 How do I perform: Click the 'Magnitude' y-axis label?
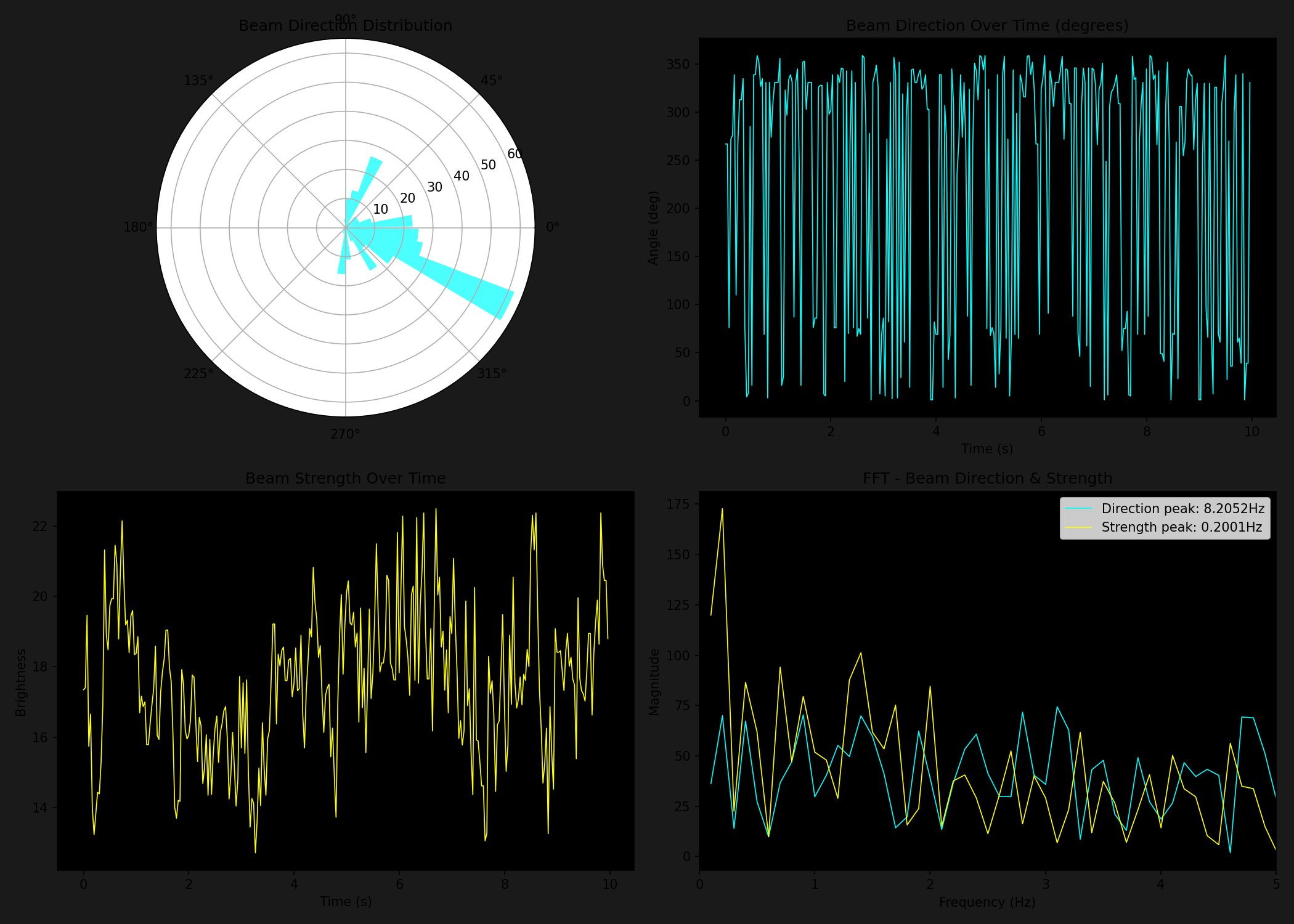(654, 682)
